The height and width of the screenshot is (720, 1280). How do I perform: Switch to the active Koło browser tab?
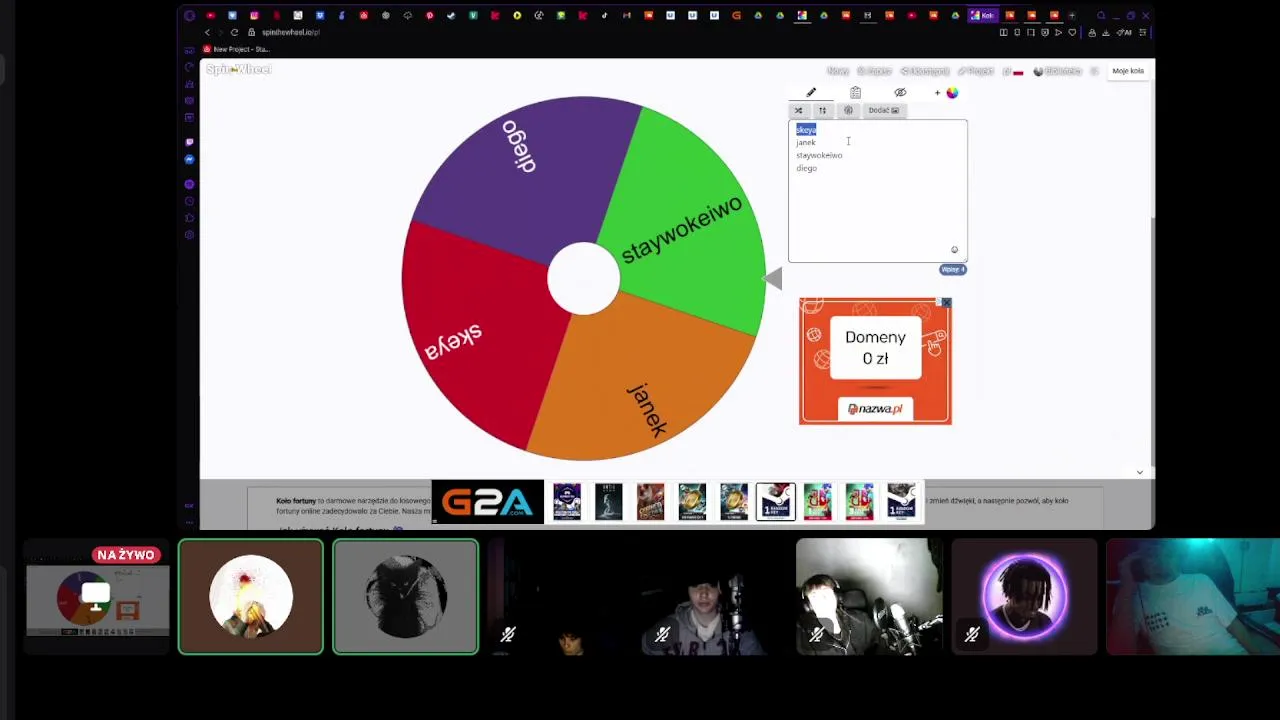984,15
